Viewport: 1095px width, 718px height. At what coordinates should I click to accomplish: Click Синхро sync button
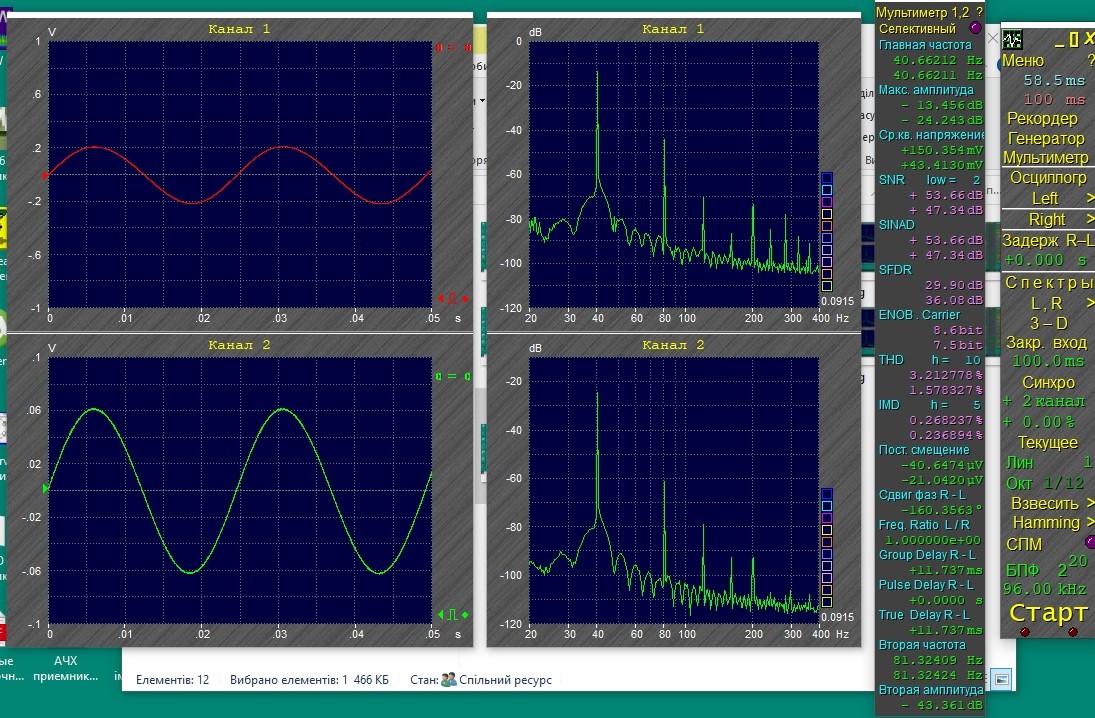click(1048, 382)
